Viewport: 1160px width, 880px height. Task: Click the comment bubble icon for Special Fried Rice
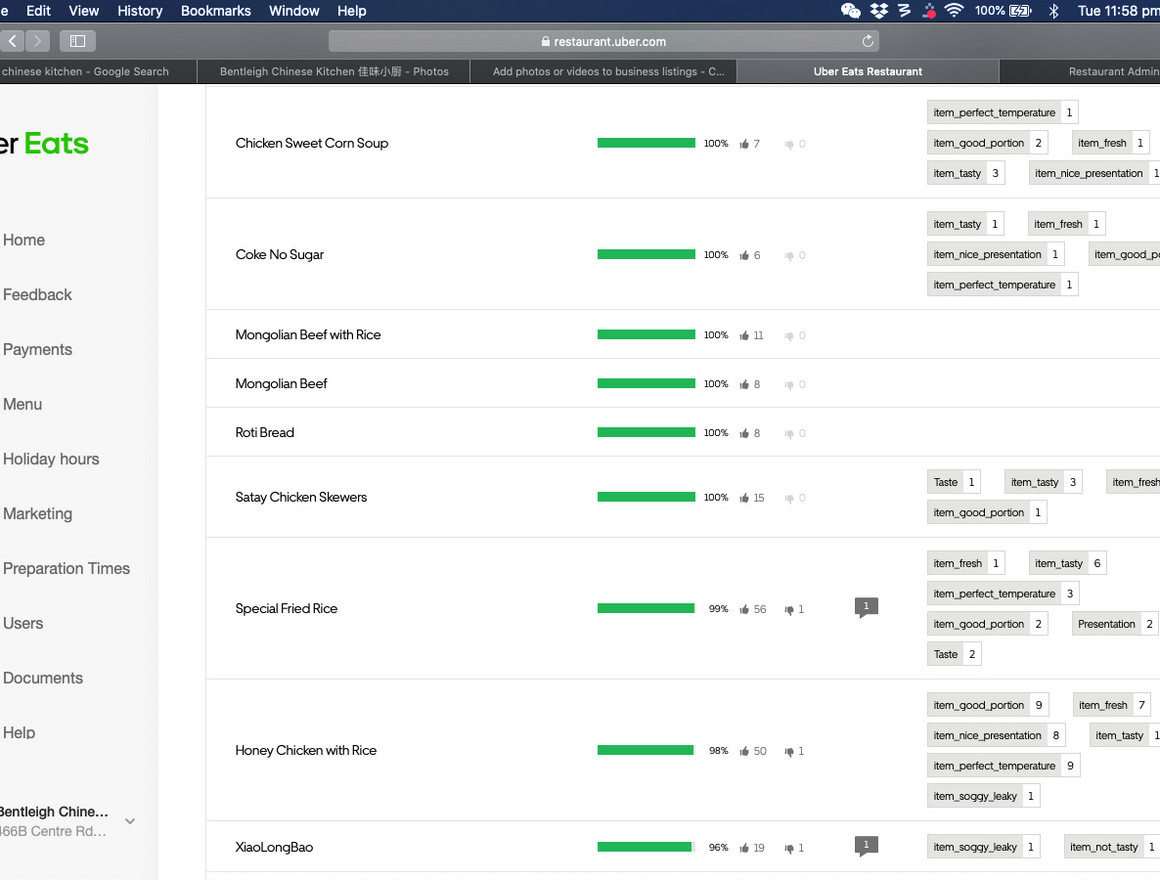click(x=866, y=607)
